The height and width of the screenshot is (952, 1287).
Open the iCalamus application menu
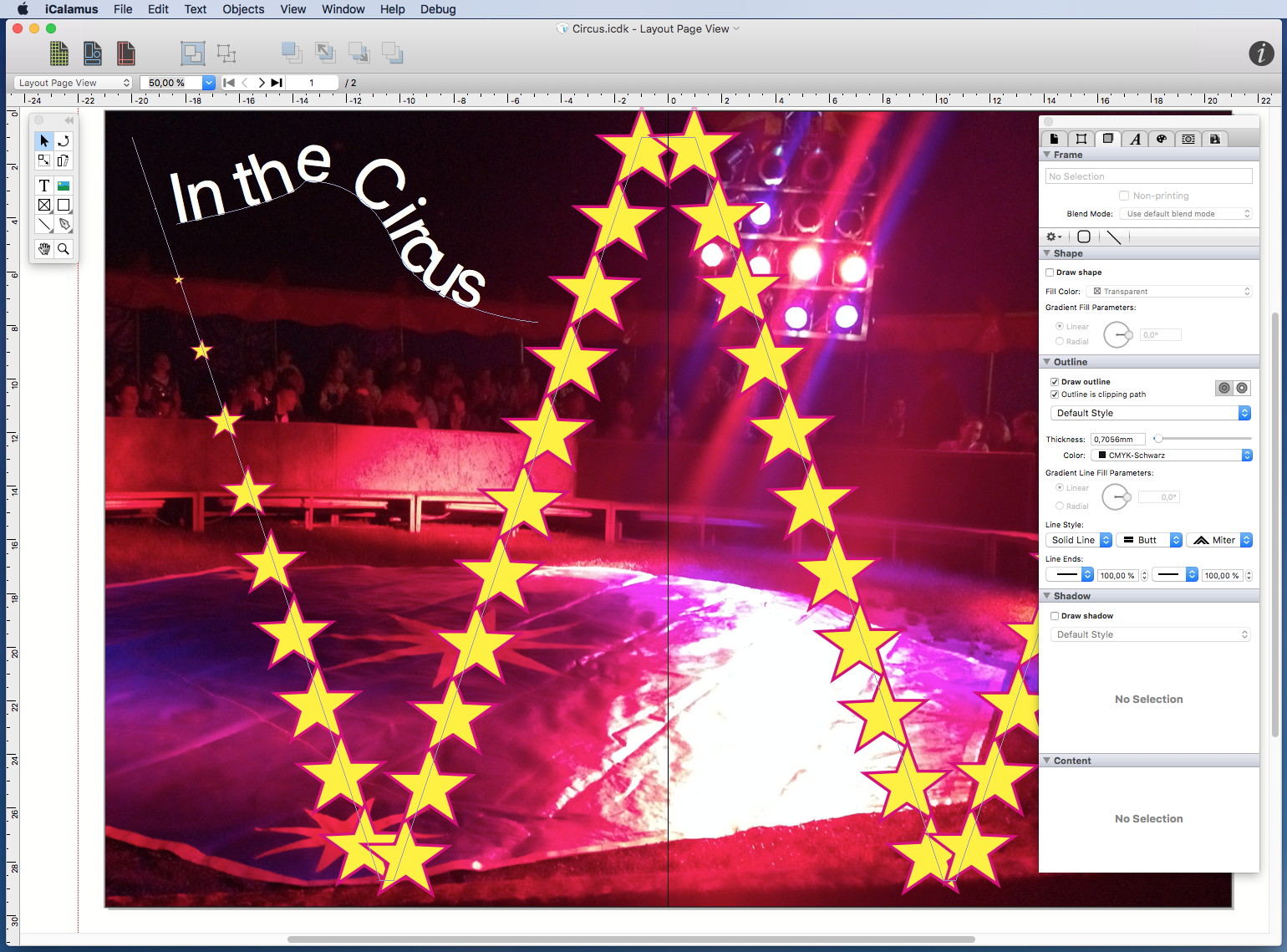[71, 9]
